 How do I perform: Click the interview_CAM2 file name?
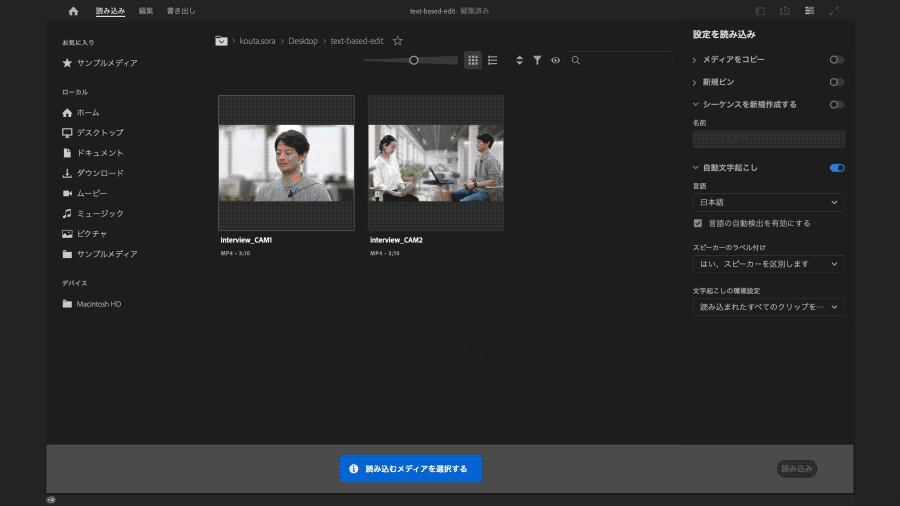click(x=396, y=240)
